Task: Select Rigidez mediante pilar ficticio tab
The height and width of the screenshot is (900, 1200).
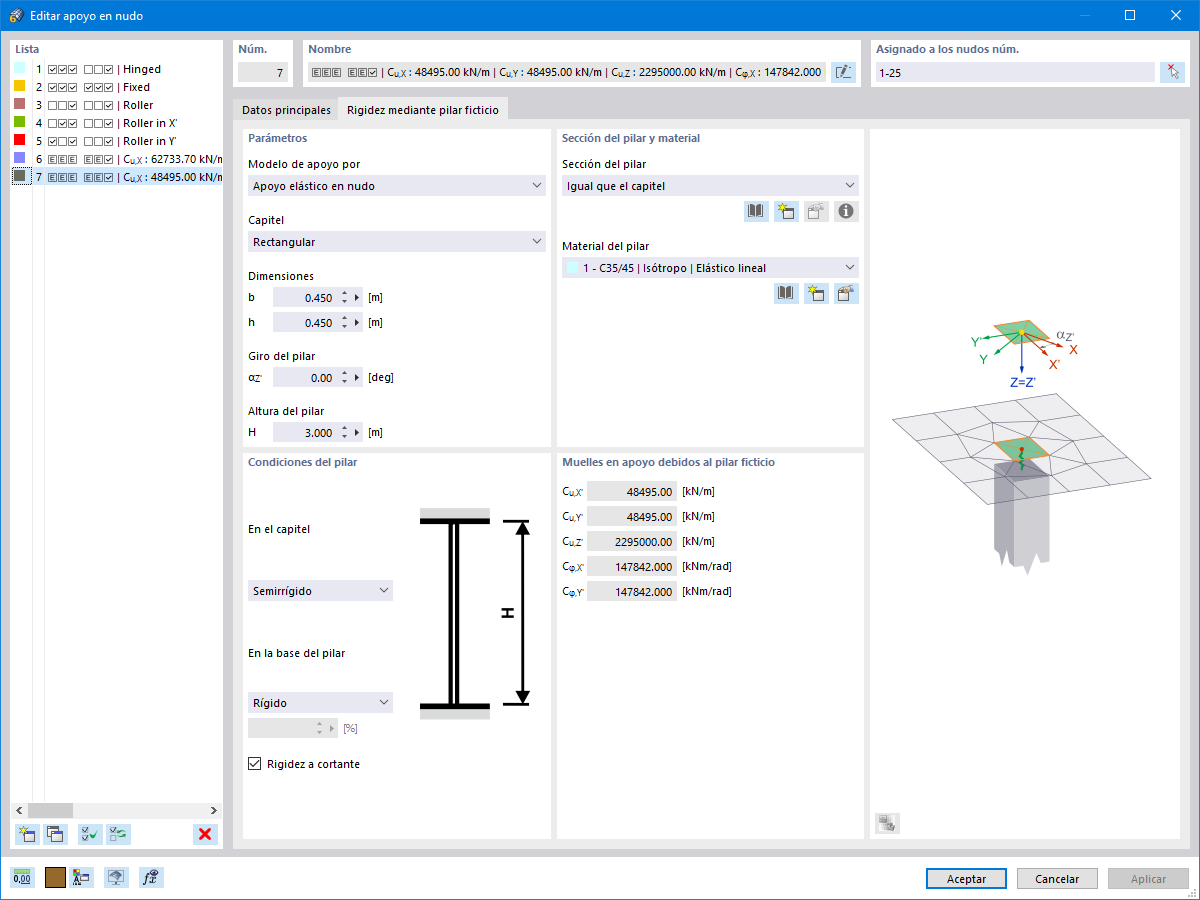Action: (x=423, y=109)
